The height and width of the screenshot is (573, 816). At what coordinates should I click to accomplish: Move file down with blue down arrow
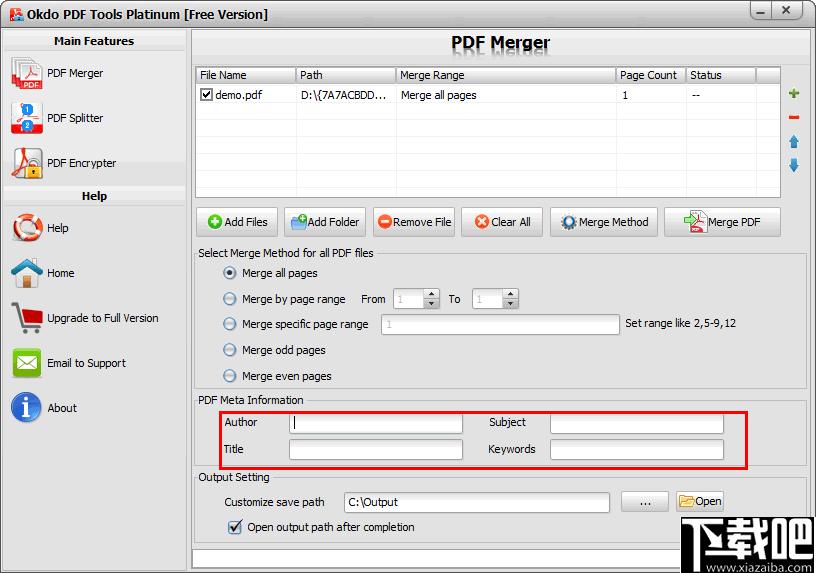point(794,165)
